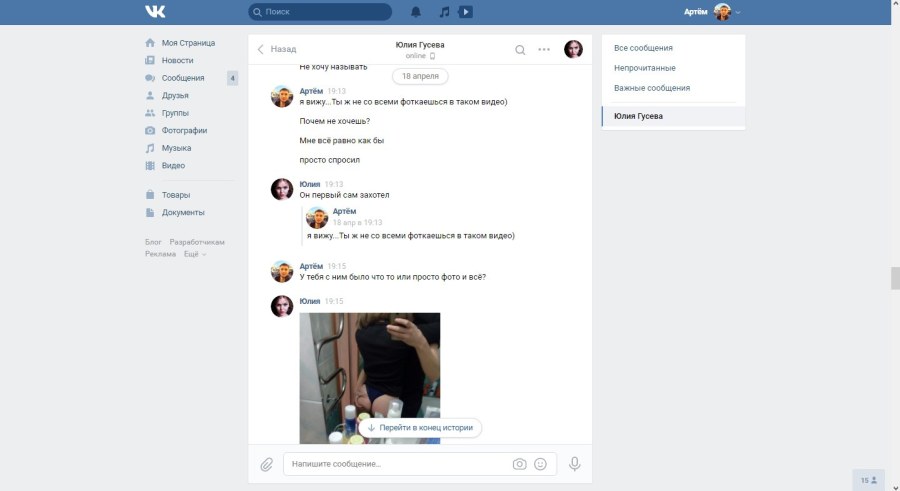Attach a file with paperclip icon
Screen dimensions: 900x491
(267, 464)
